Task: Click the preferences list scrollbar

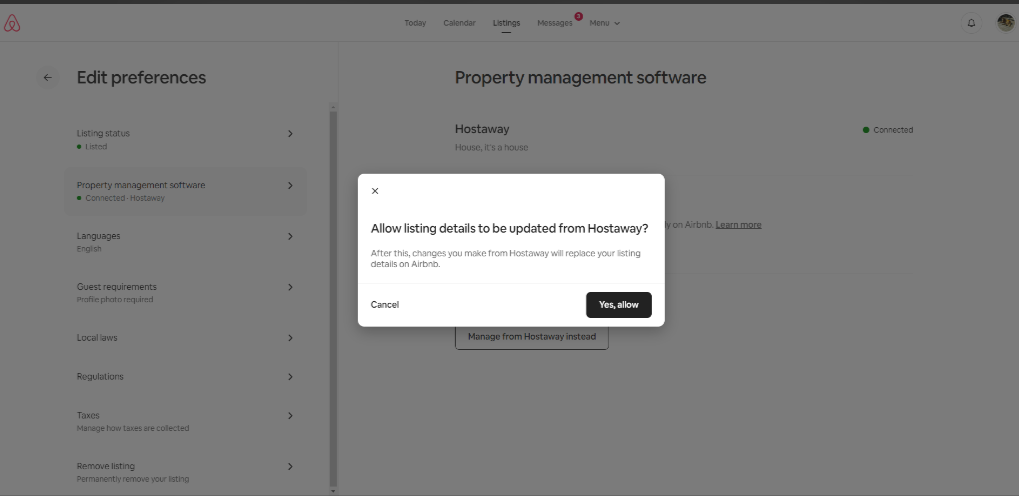Action: (x=333, y=300)
